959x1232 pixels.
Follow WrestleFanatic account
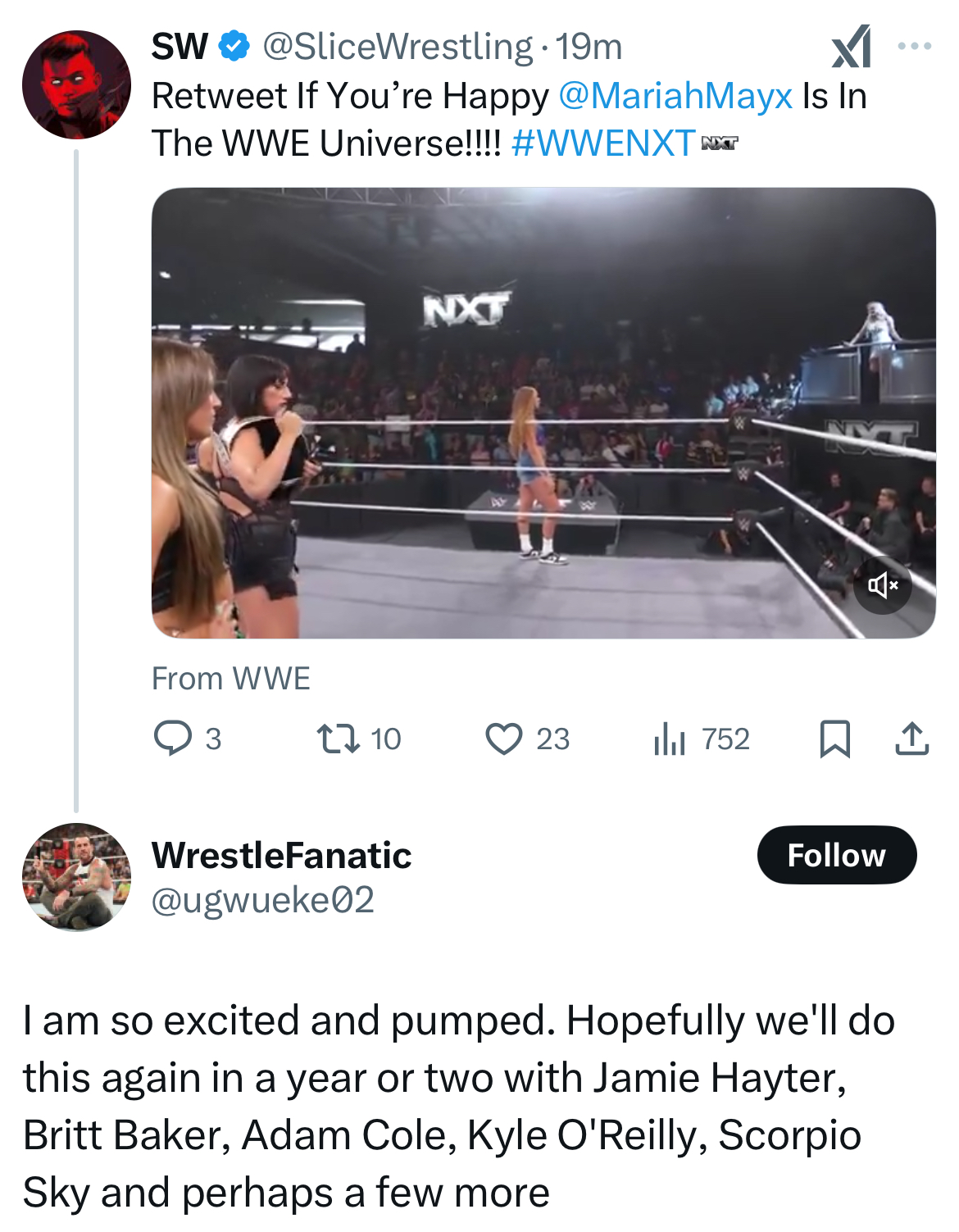coord(836,855)
